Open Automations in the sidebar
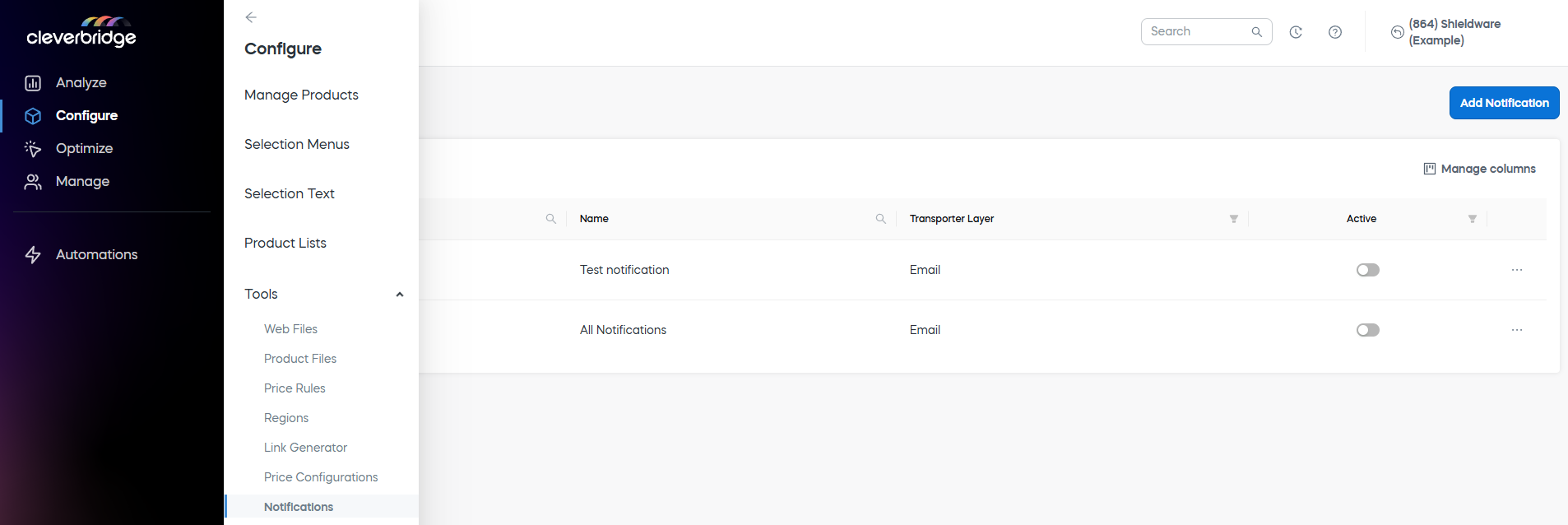This screenshot has width=1568, height=525. [x=96, y=255]
